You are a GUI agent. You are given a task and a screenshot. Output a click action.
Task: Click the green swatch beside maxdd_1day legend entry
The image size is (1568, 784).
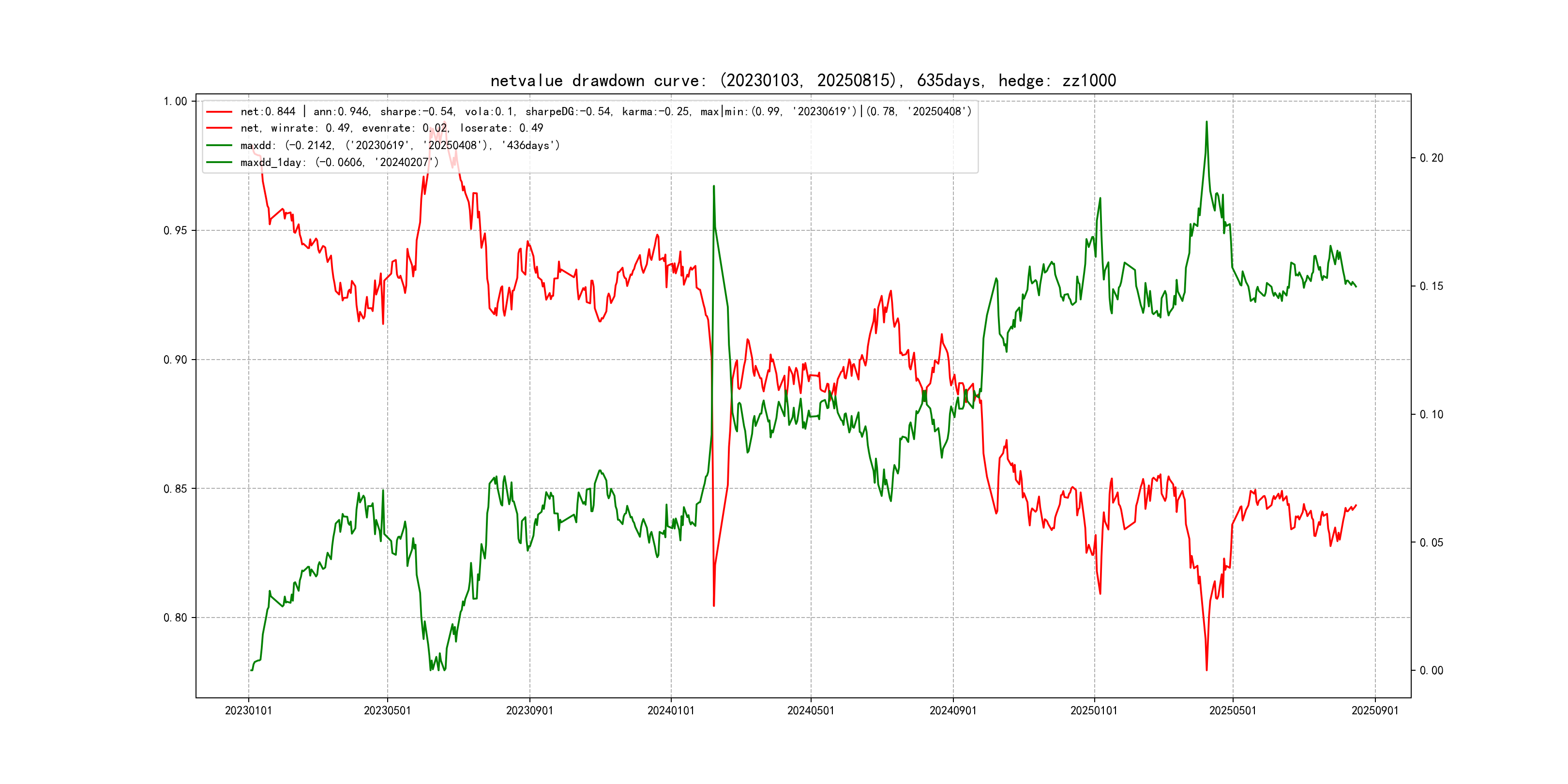[219, 163]
